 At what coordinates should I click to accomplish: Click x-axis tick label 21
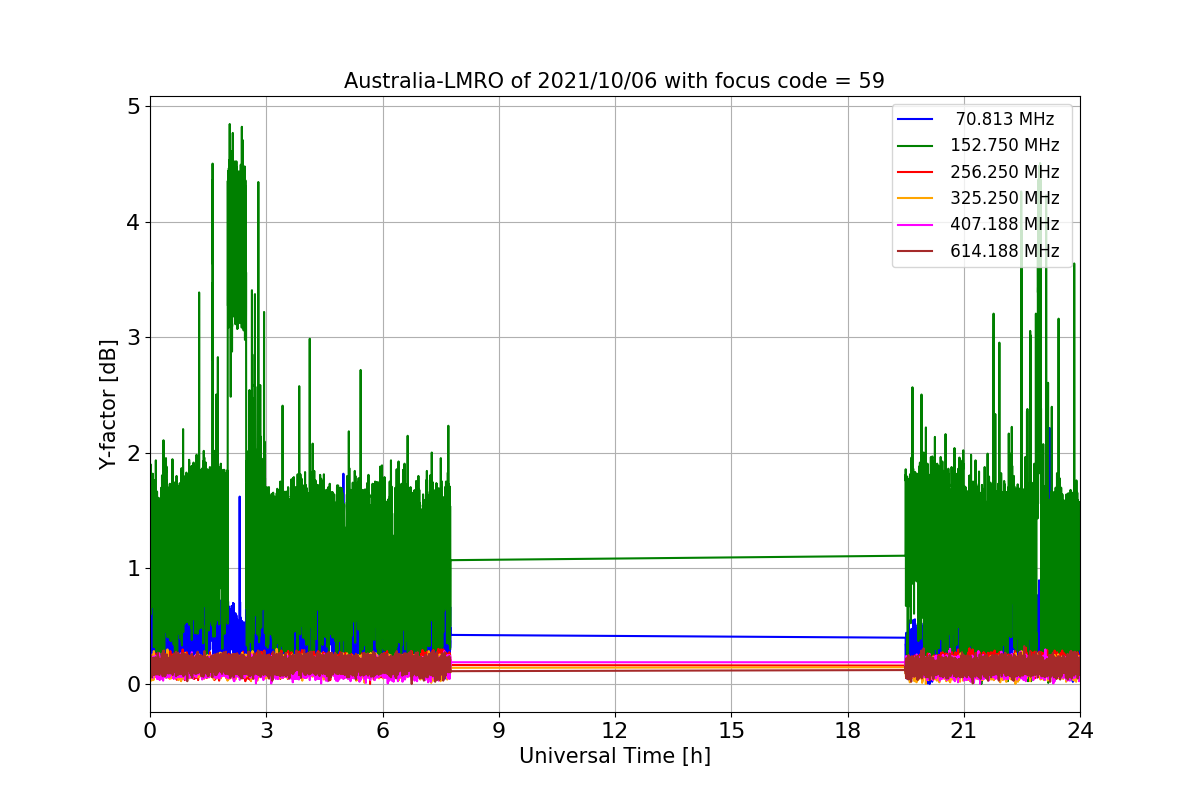[963, 730]
